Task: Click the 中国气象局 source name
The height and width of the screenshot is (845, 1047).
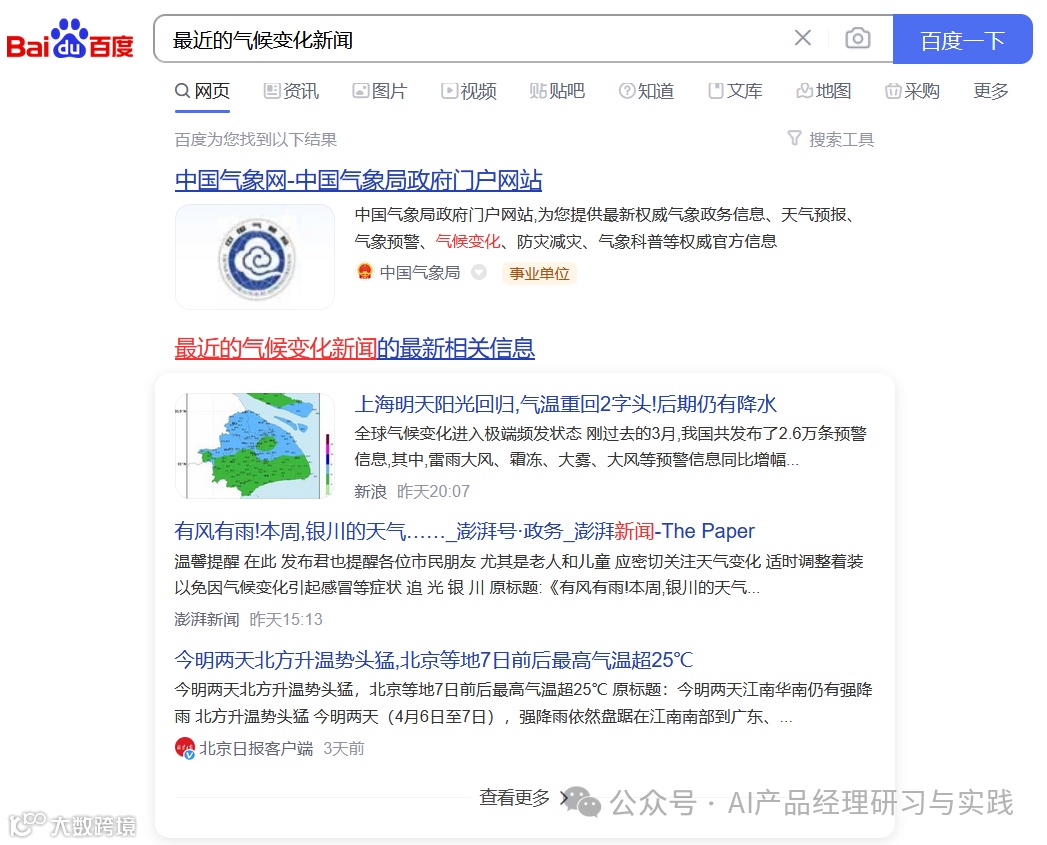Action: [420, 273]
